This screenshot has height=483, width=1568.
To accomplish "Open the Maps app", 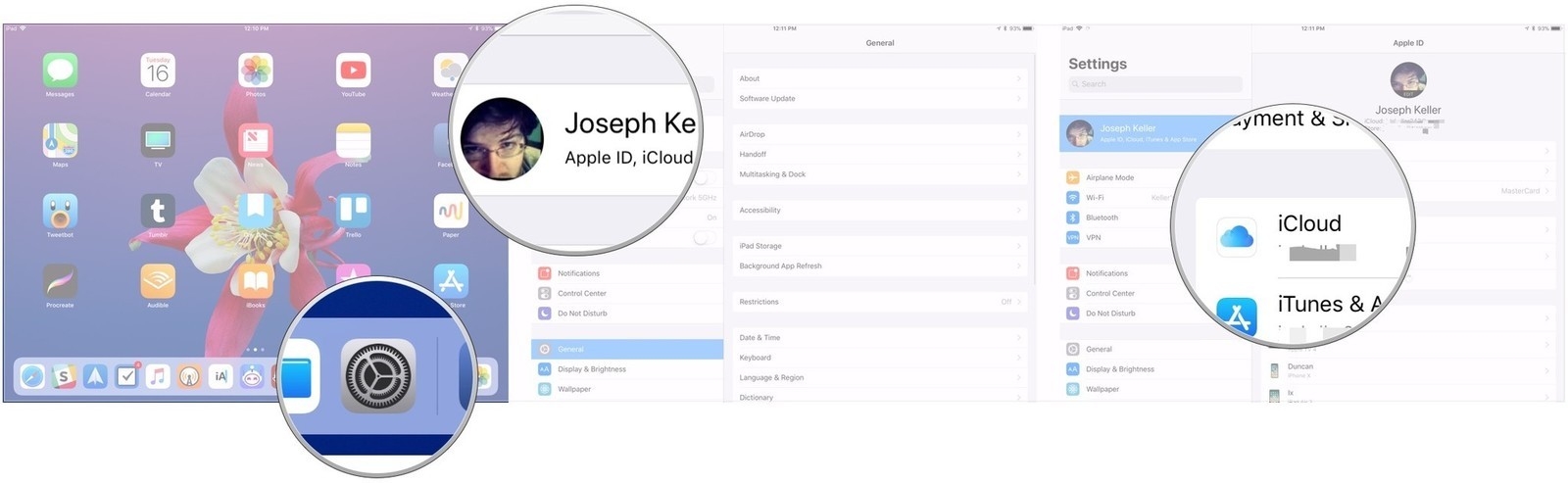I will click(x=60, y=141).
